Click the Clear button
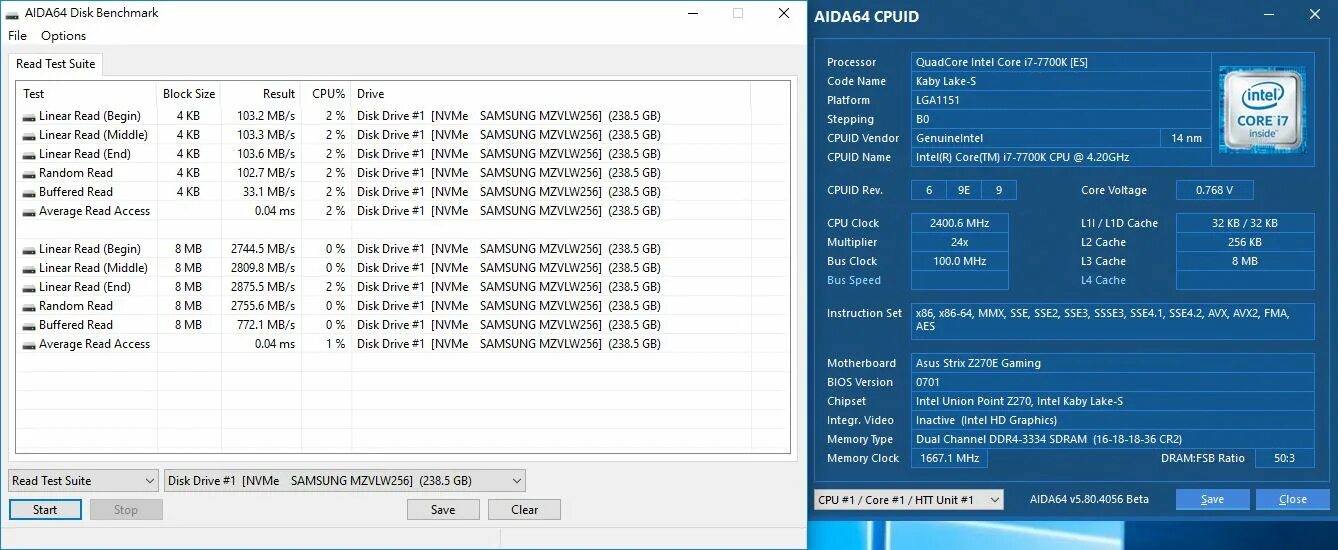This screenshot has height=550, width=1338. (x=524, y=510)
